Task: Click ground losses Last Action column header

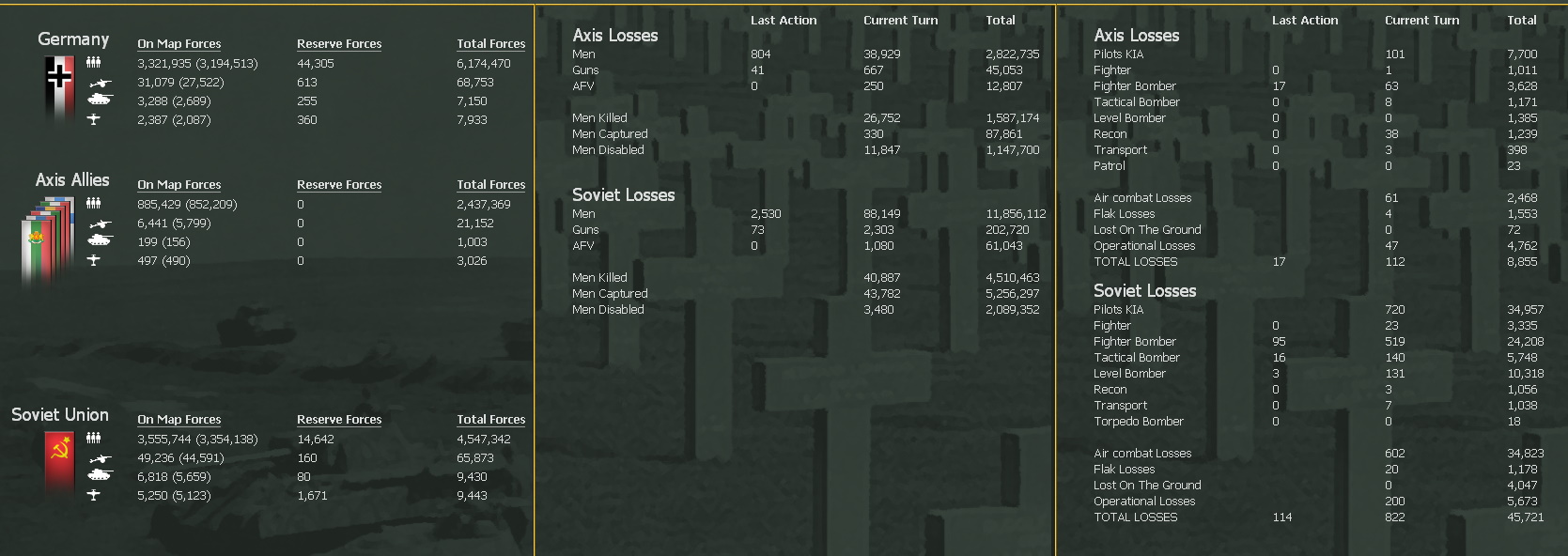Action: coord(784,20)
